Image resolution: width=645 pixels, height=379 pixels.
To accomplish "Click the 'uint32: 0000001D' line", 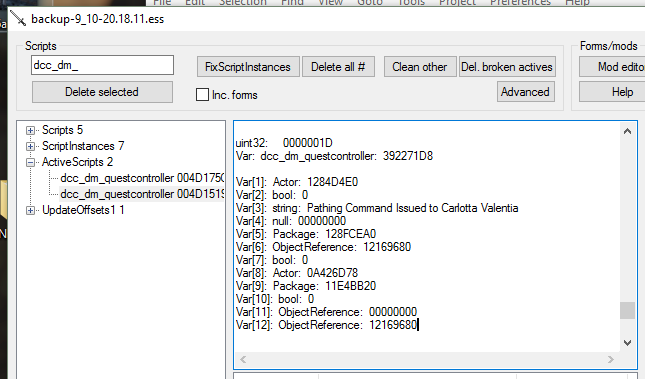I will click(x=284, y=143).
